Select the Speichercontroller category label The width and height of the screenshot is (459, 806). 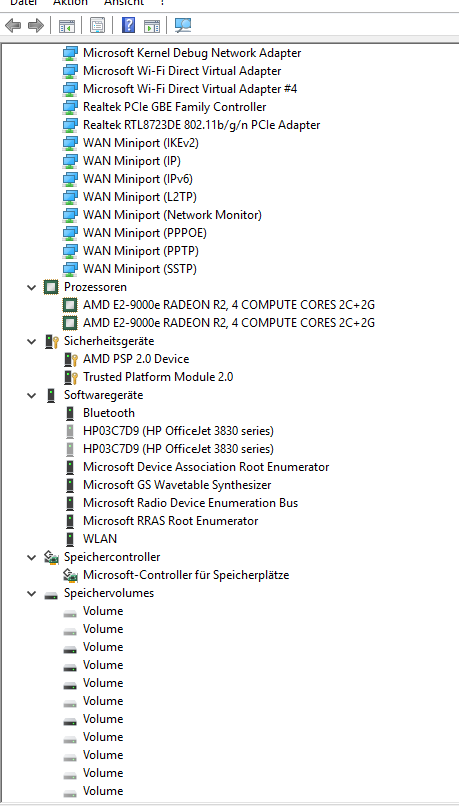[112, 557]
